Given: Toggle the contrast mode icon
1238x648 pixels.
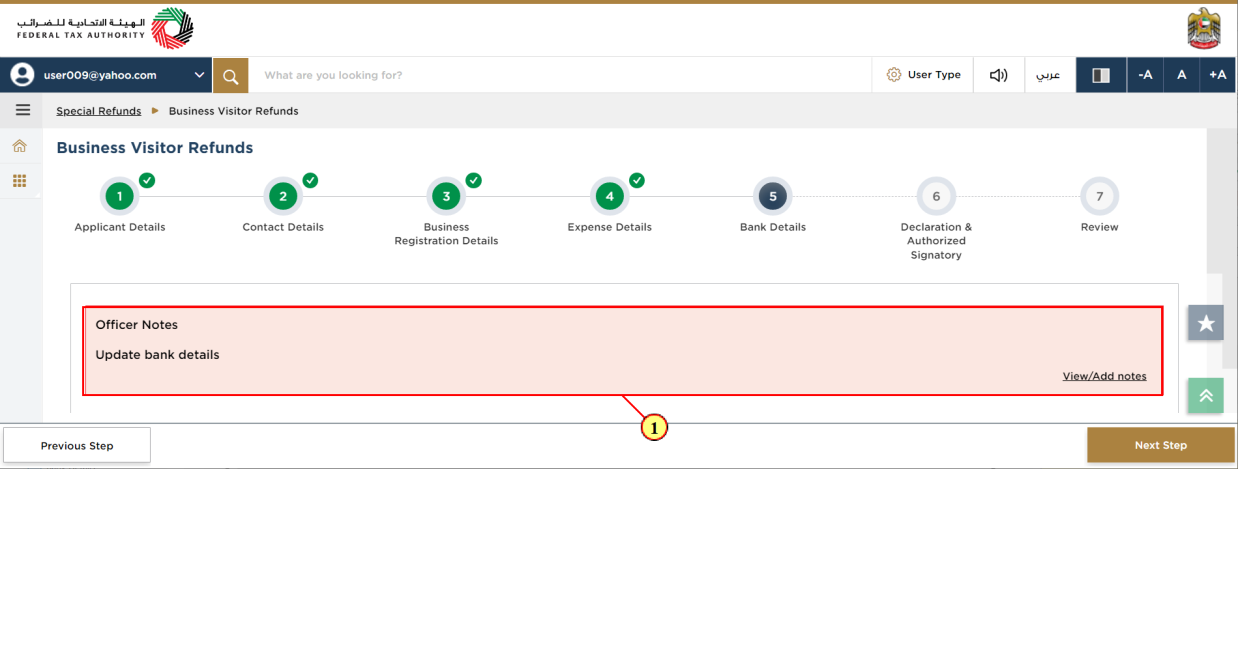Looking at the screenshot, I should (x=1101, y=75).
